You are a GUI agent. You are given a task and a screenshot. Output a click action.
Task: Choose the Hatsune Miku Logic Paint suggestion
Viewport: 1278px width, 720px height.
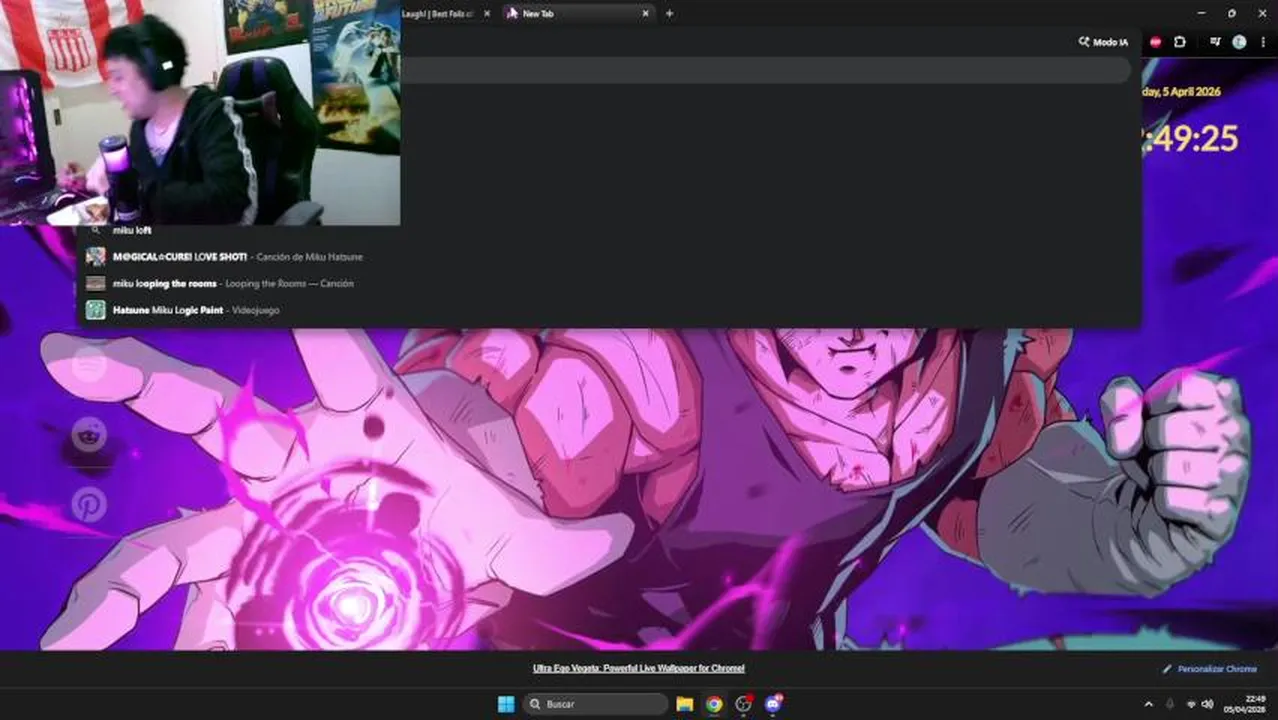[608, 310]
